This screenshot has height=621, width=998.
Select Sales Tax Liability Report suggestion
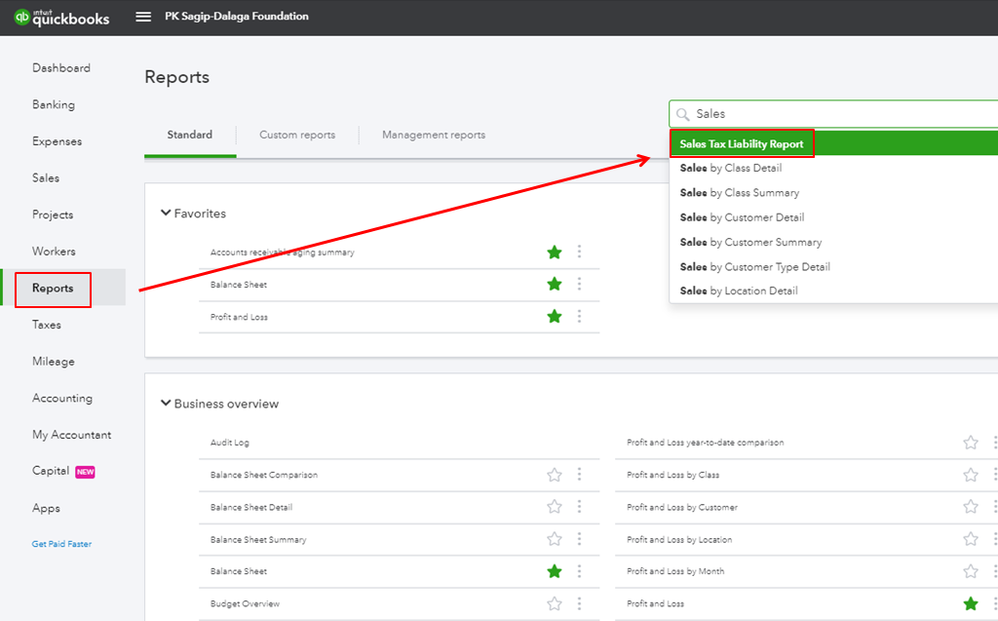click(741, 144)
